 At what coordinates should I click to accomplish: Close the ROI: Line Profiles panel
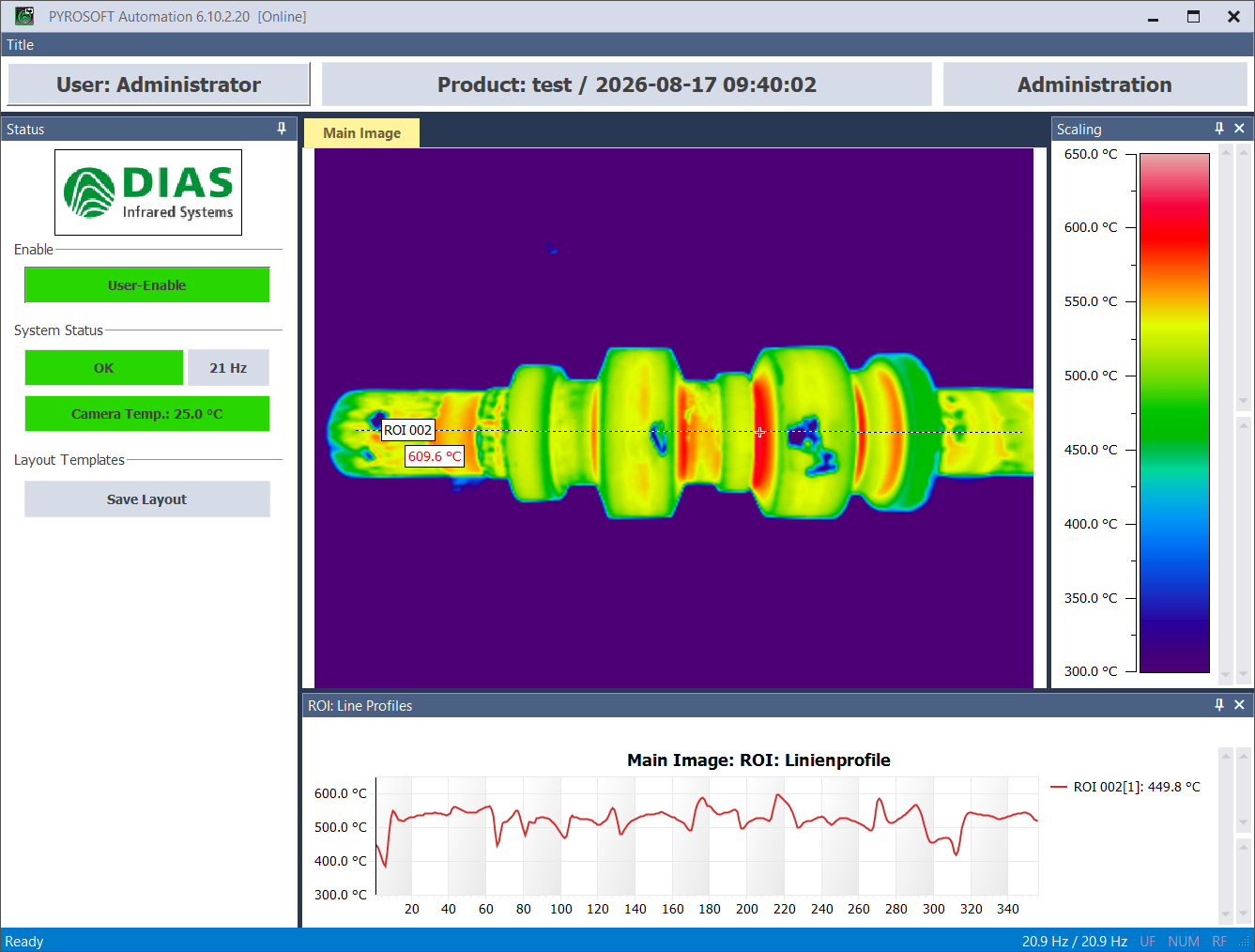(x=1239, y=705)
